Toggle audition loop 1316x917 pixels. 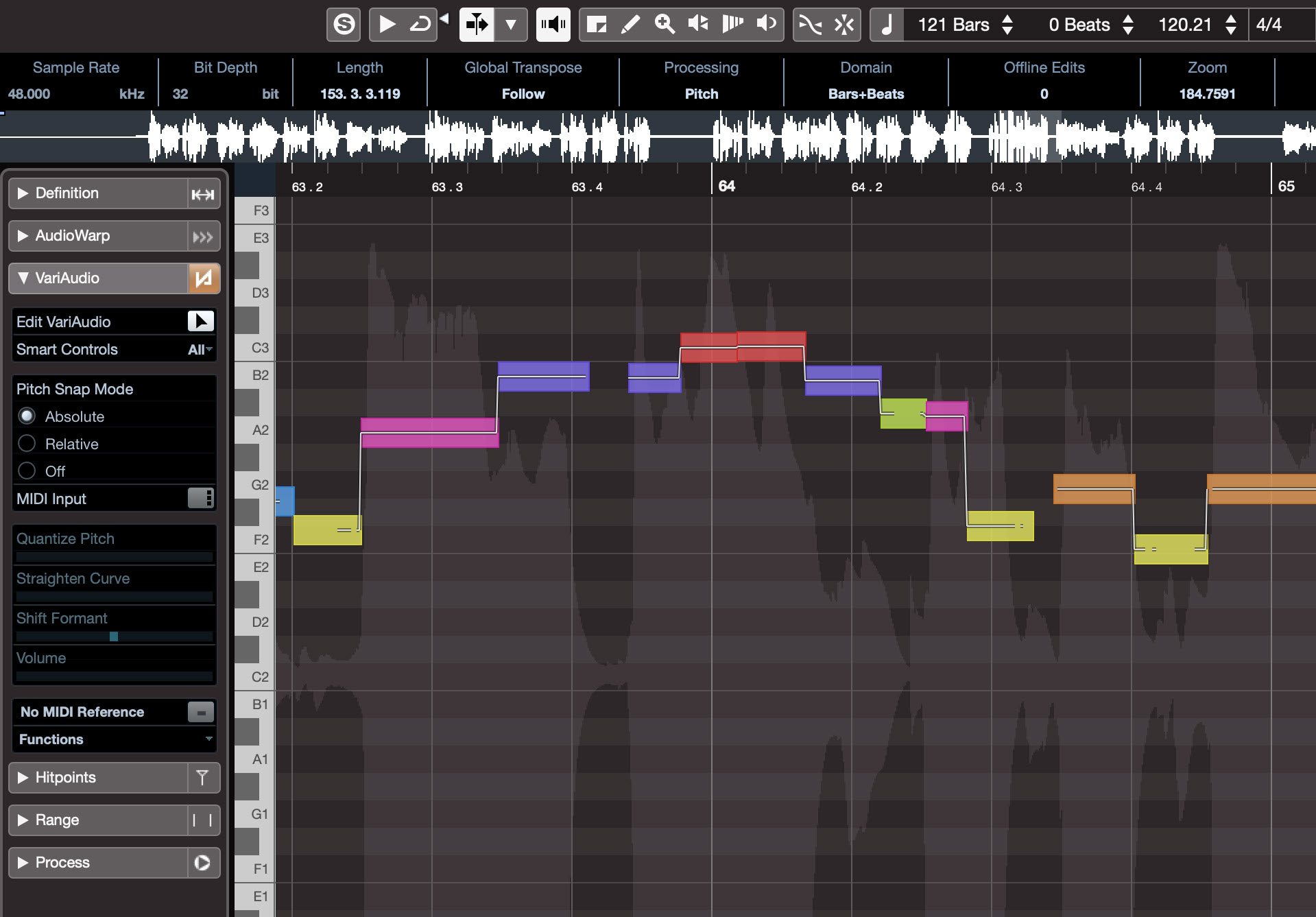[x=420, y=25]
